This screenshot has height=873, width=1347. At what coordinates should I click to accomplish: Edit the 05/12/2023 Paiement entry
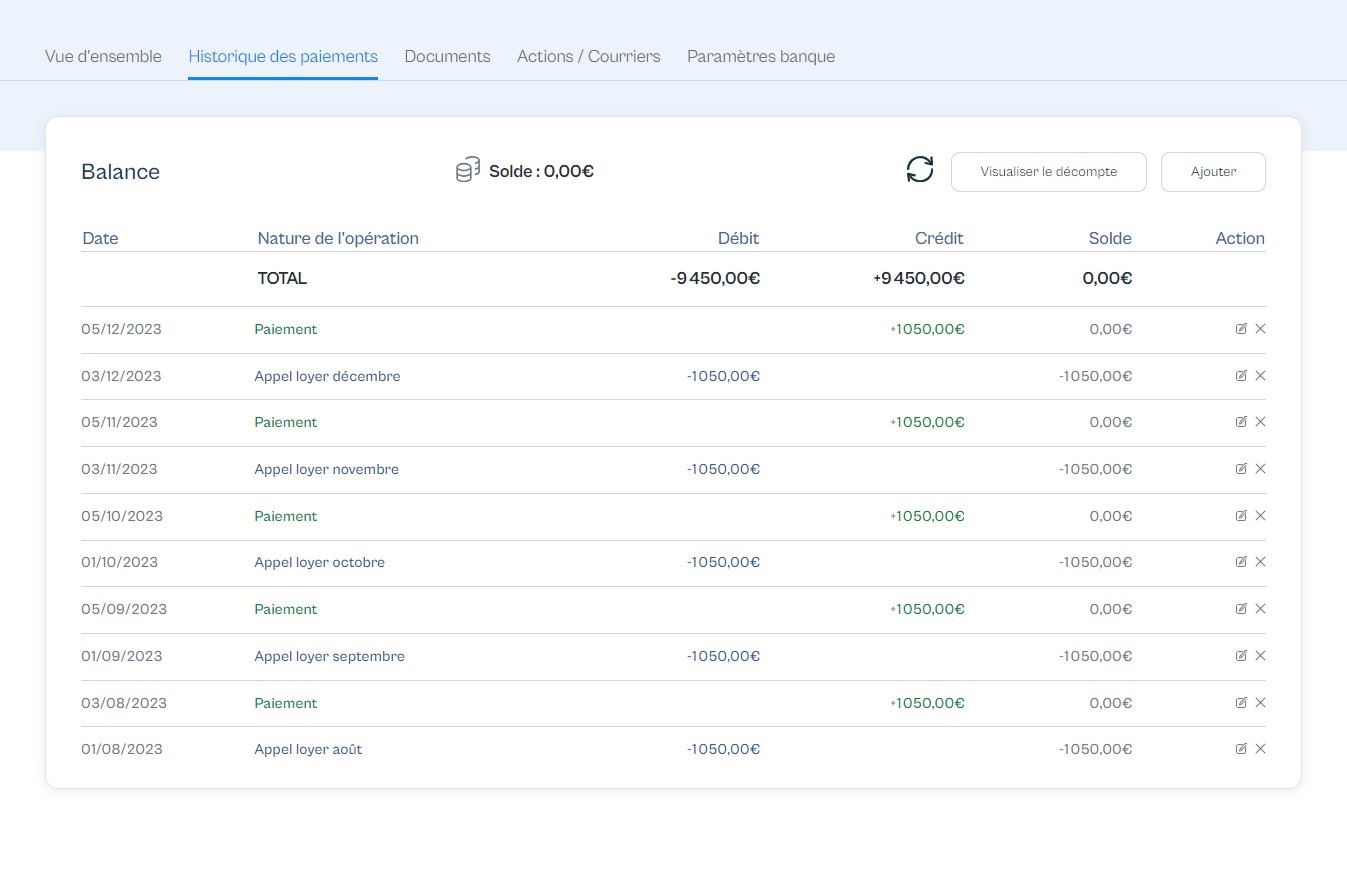(x=1241, y=328)
